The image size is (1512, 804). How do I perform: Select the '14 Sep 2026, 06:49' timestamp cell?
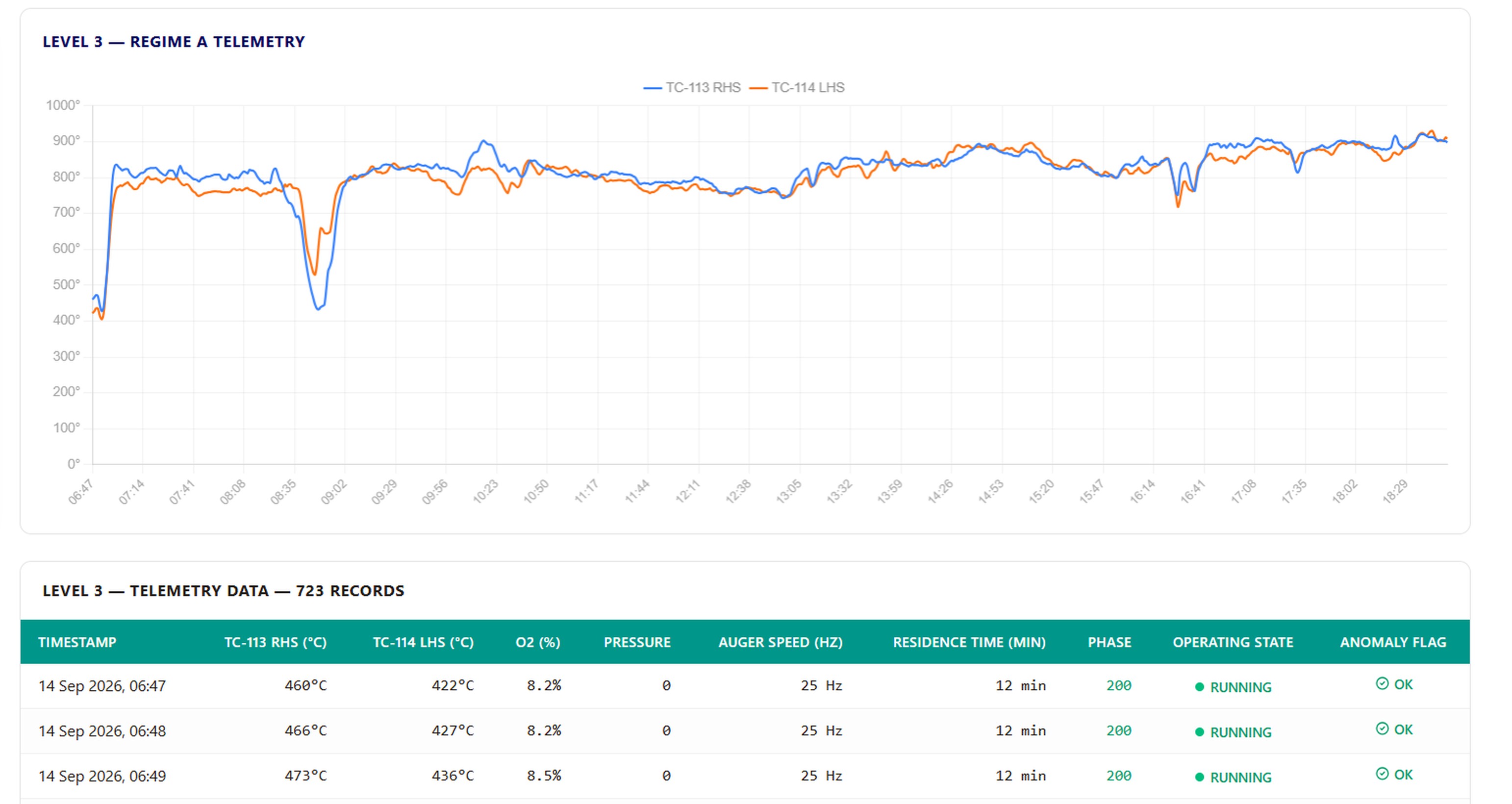pyautogui.click(x=102, y=776)
